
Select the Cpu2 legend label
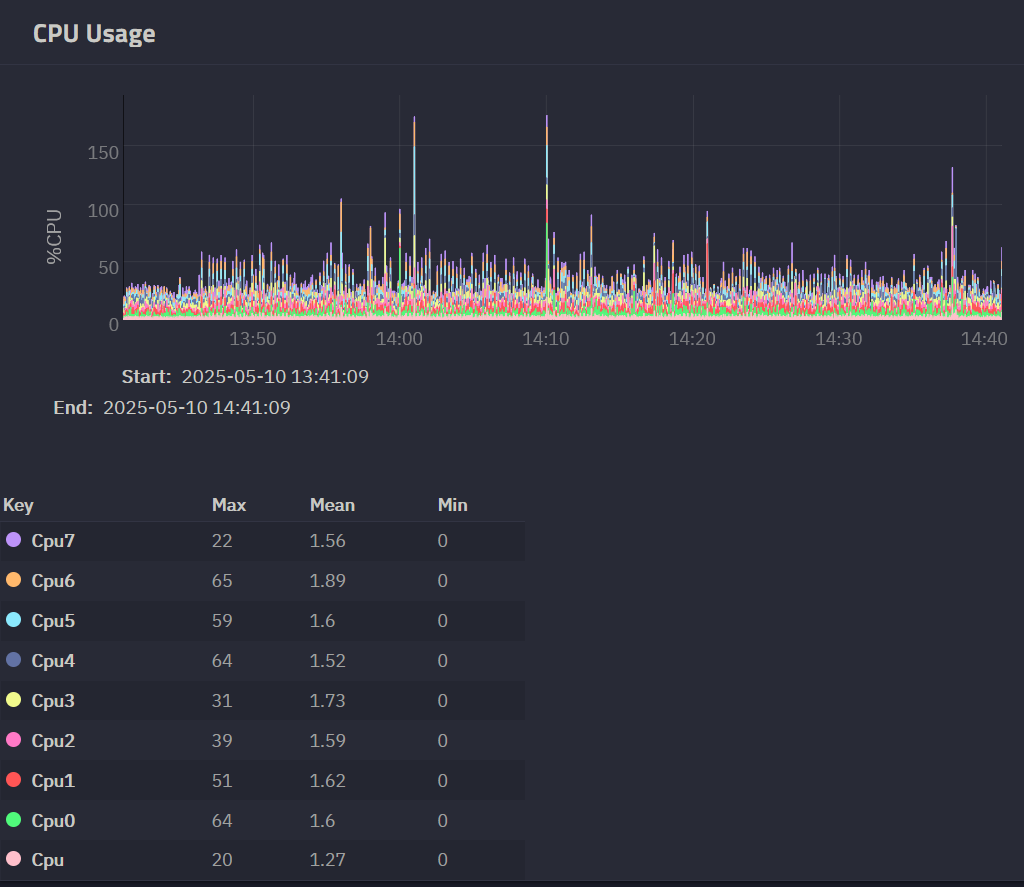coord(53,741)
